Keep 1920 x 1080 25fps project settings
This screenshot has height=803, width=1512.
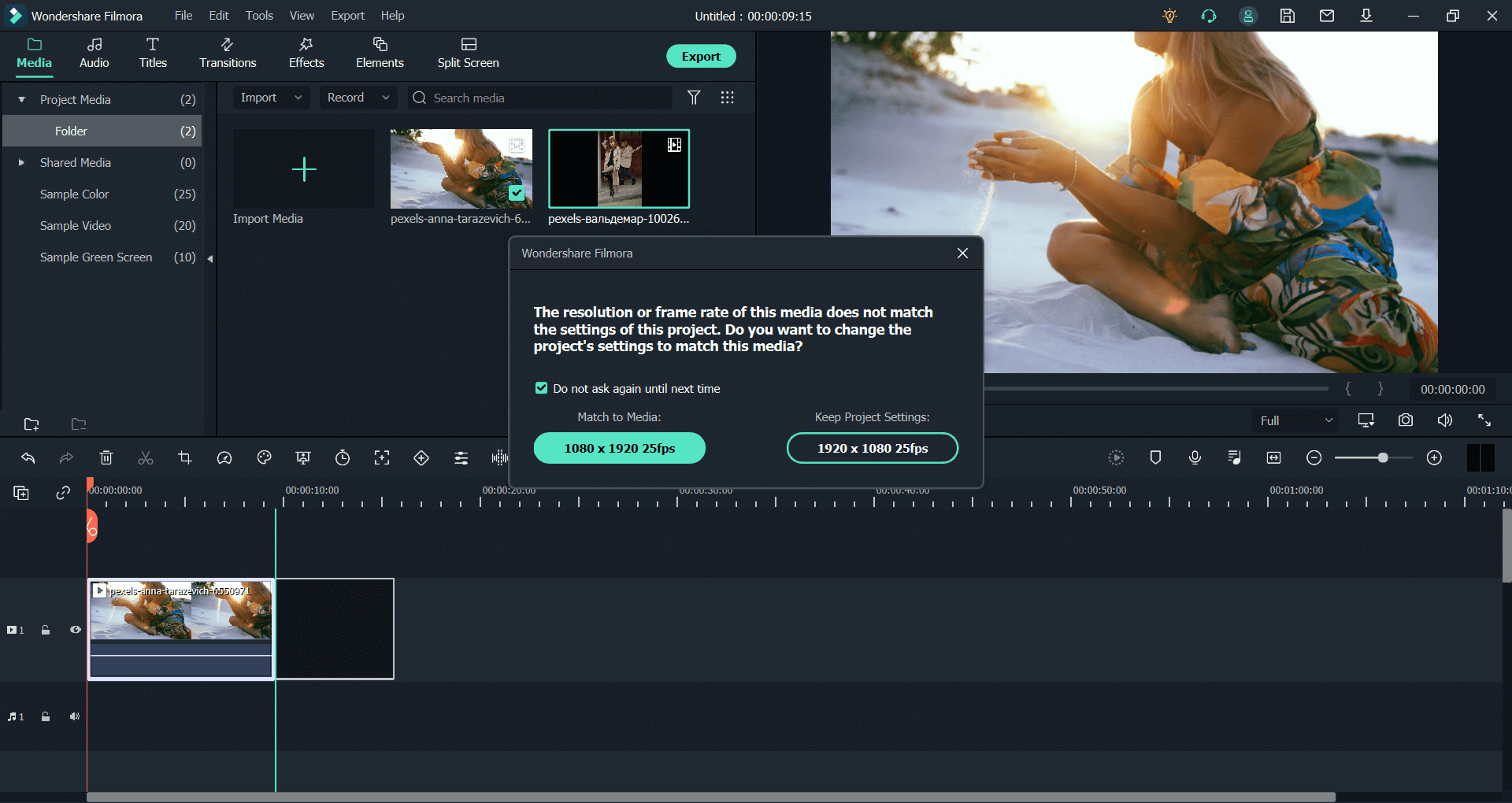873,448
